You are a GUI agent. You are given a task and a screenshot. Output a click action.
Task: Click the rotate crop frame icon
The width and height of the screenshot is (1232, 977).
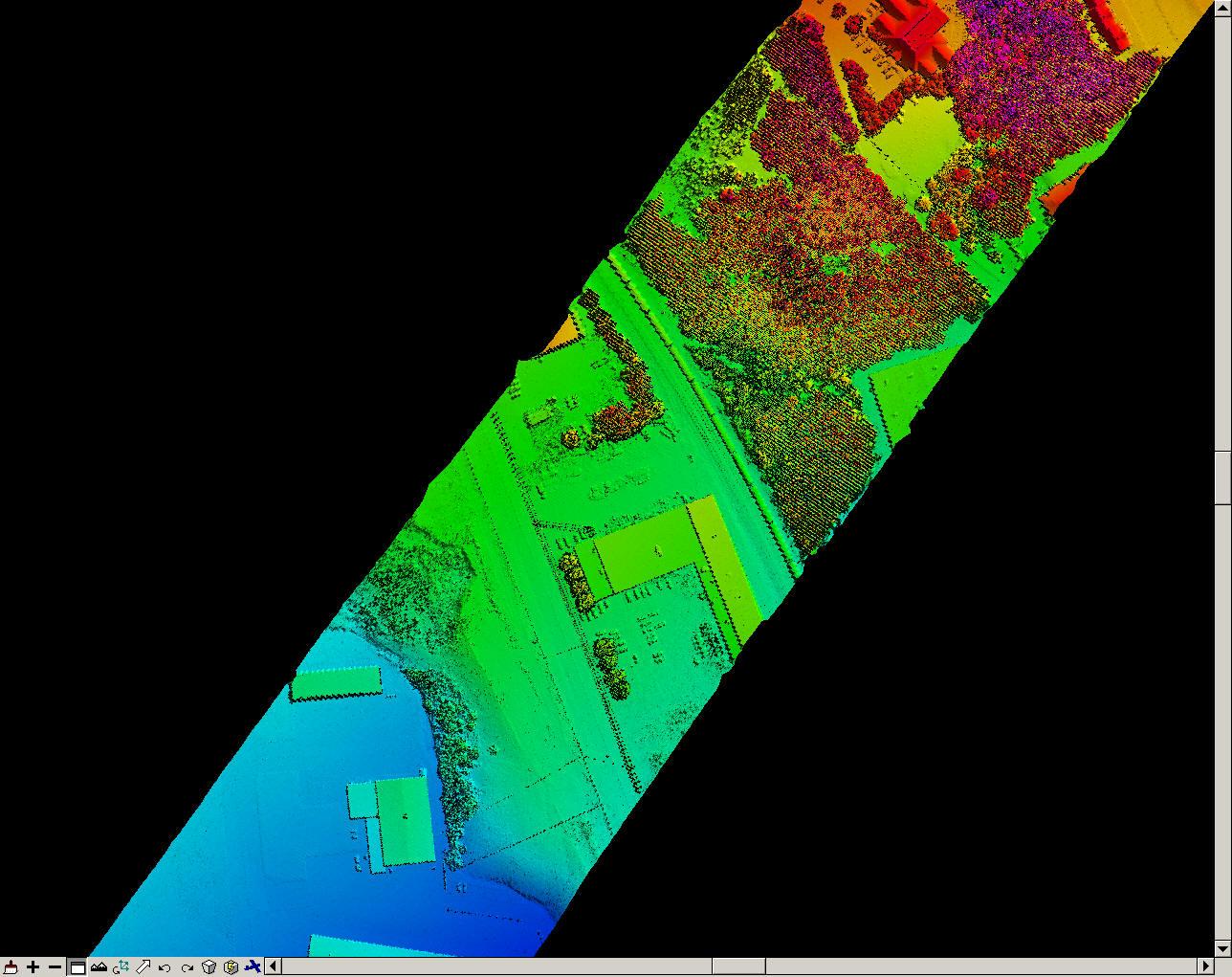point(121,966)
